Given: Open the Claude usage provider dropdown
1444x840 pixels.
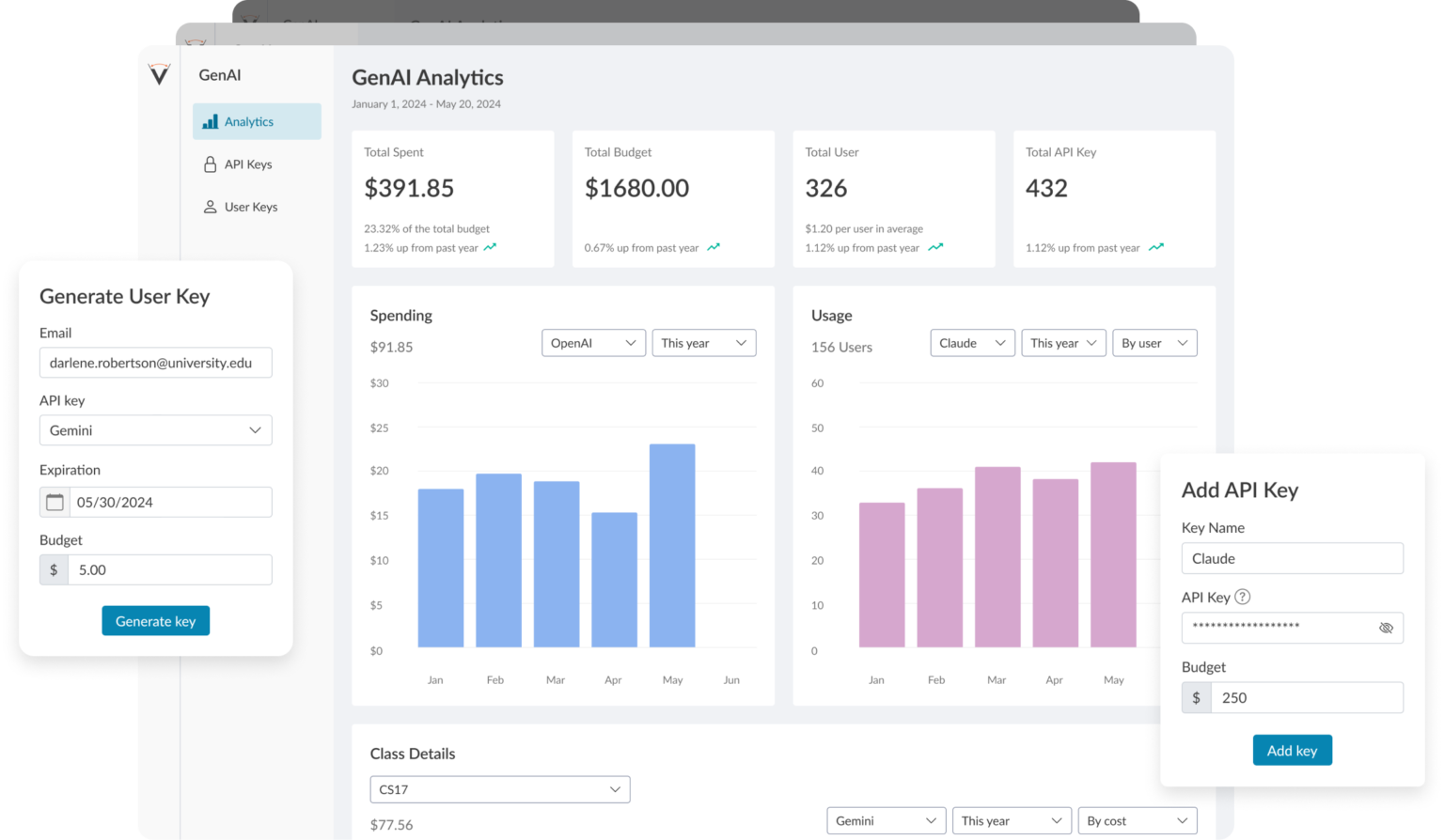Looking at the screenshot, I should (972, 343).
